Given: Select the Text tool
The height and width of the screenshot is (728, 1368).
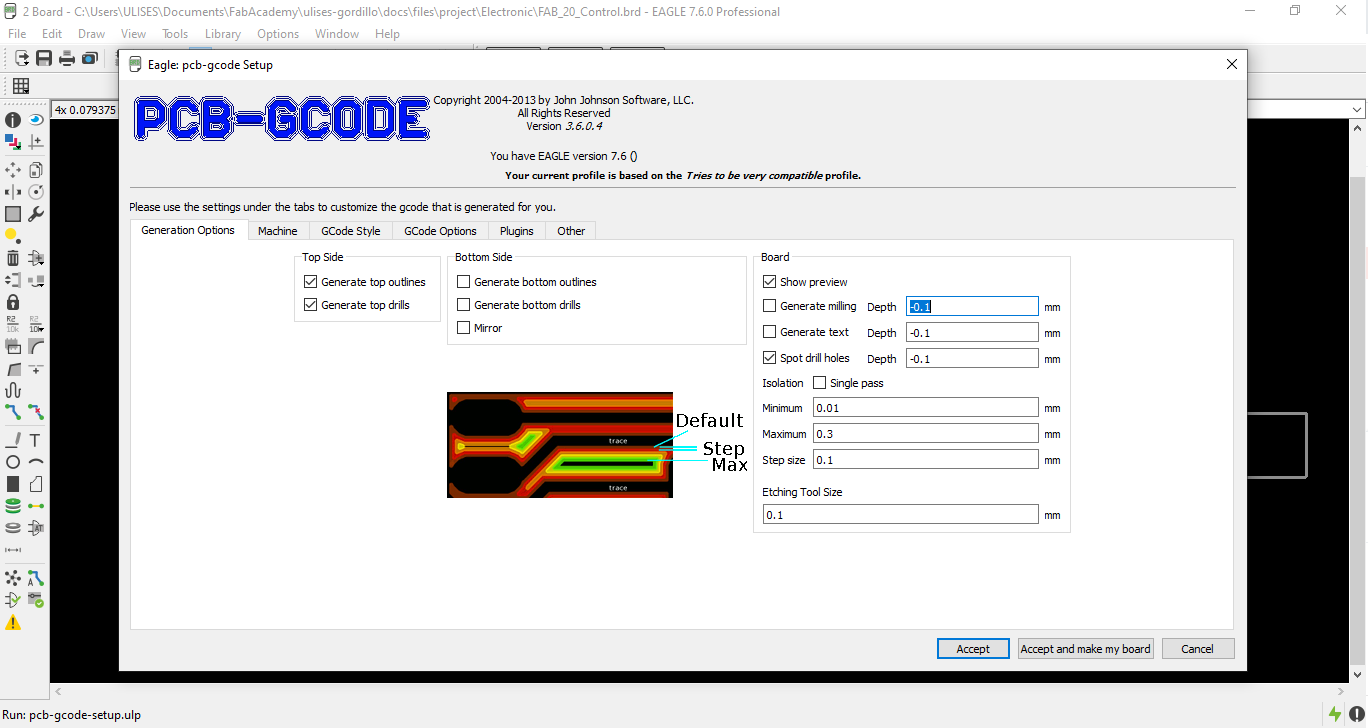Looking at the screenshot, I should (36, 440).
